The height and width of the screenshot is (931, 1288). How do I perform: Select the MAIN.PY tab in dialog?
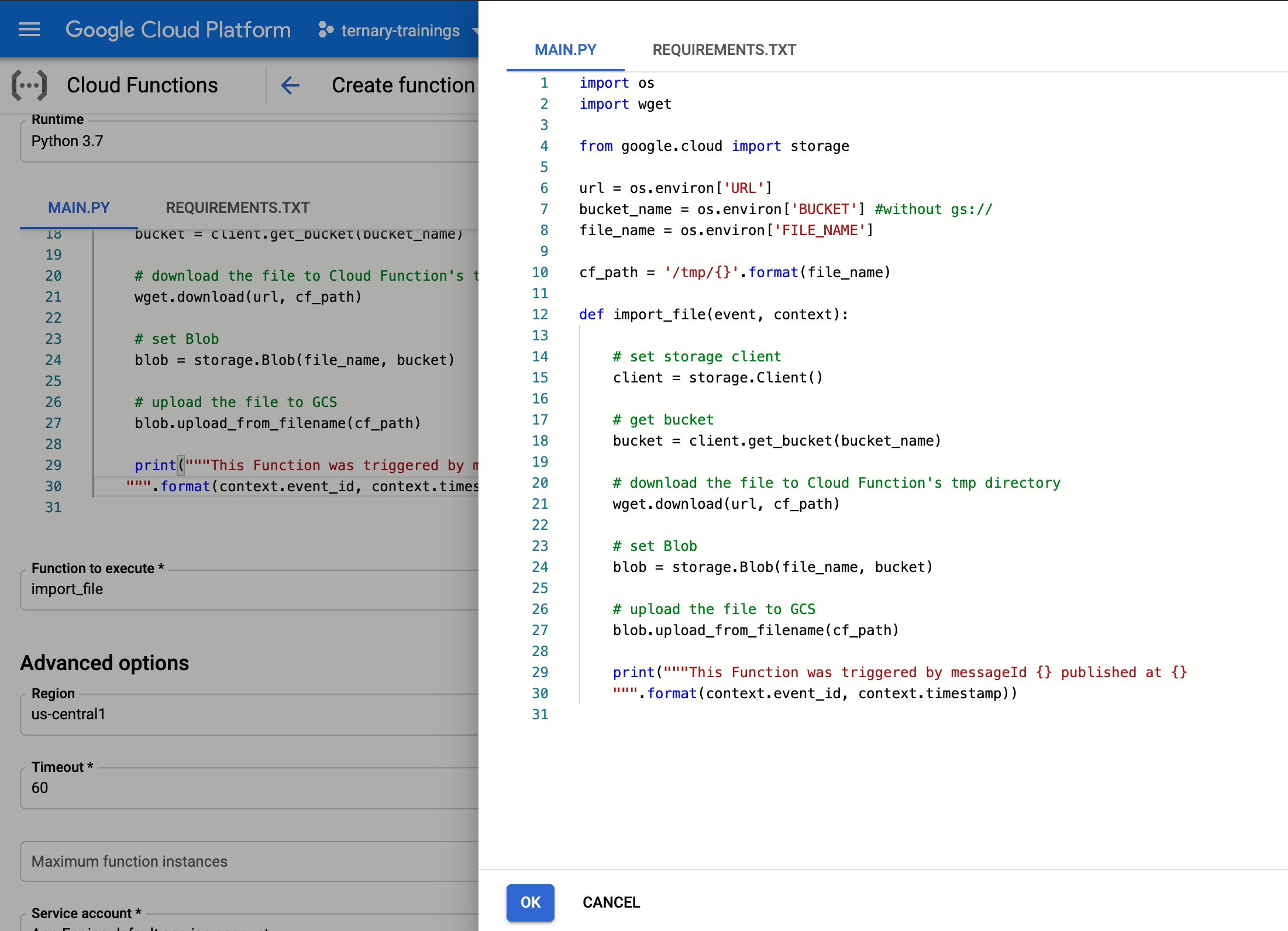pyautogui.click(x=565, y=50)
